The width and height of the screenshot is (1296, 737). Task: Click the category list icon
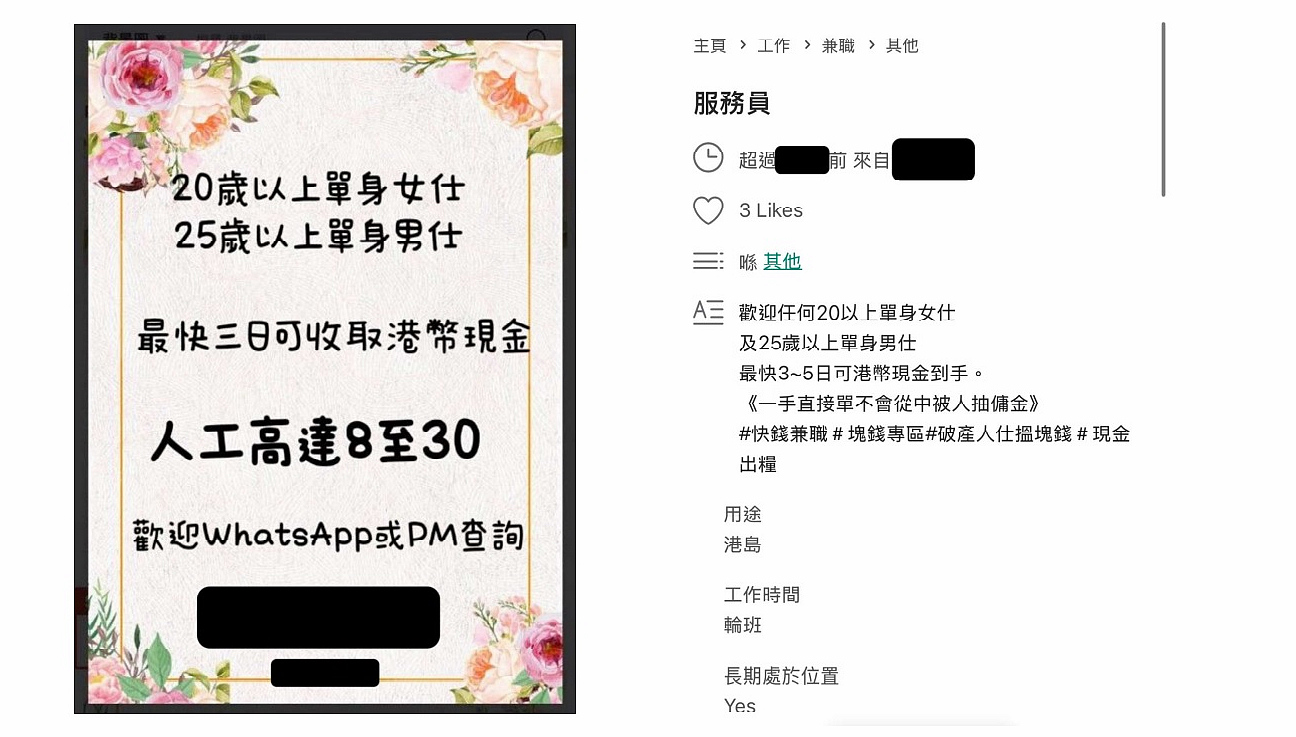[708, 261]
